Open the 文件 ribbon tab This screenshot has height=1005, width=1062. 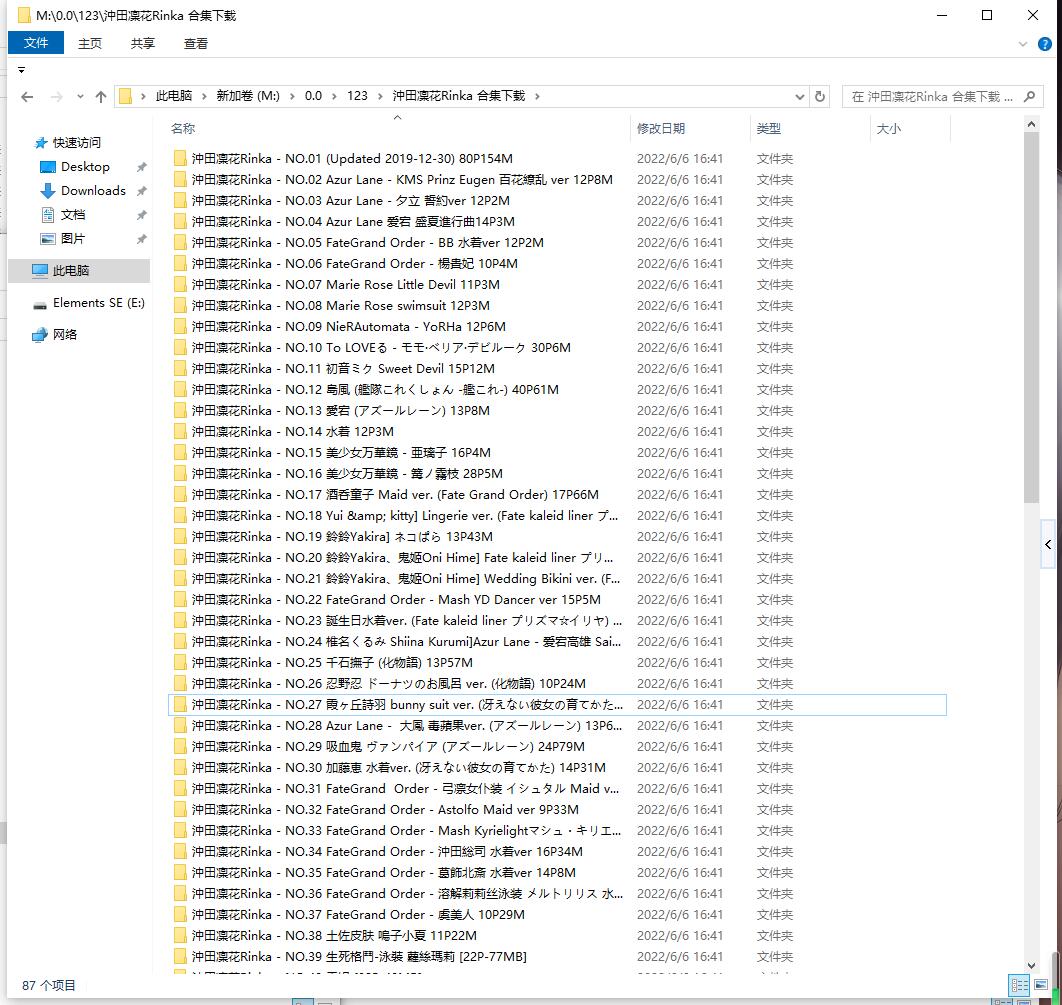[36, 43]
